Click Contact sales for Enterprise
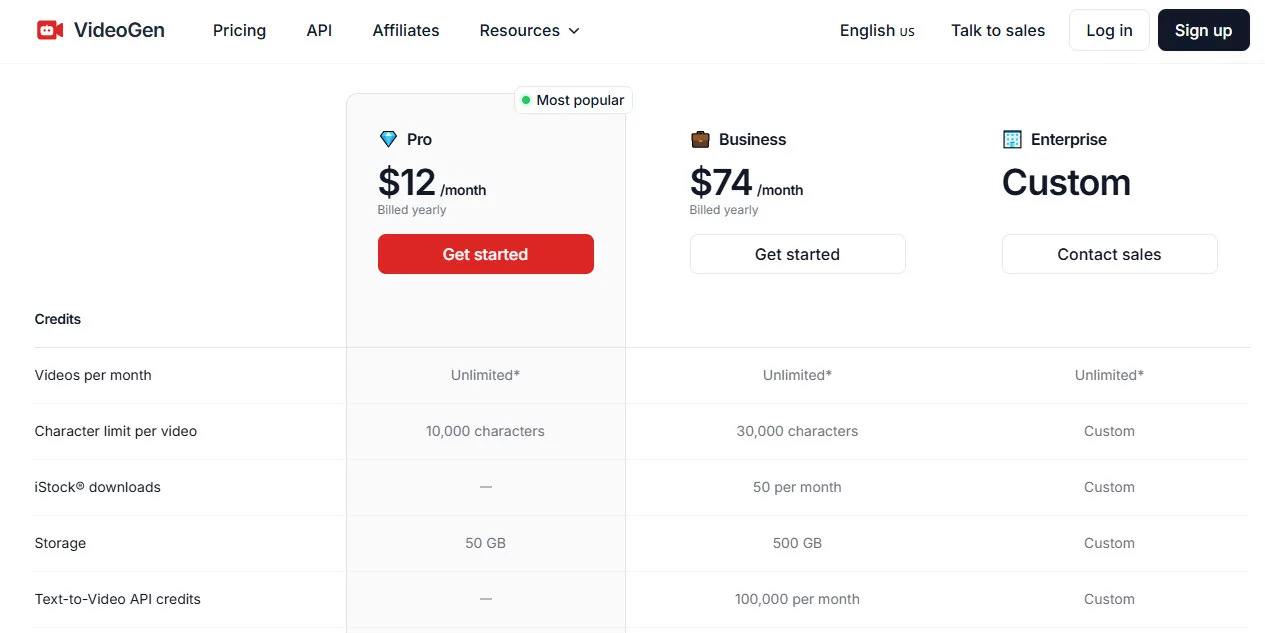1265x633 pixels. click(1109, 254)
